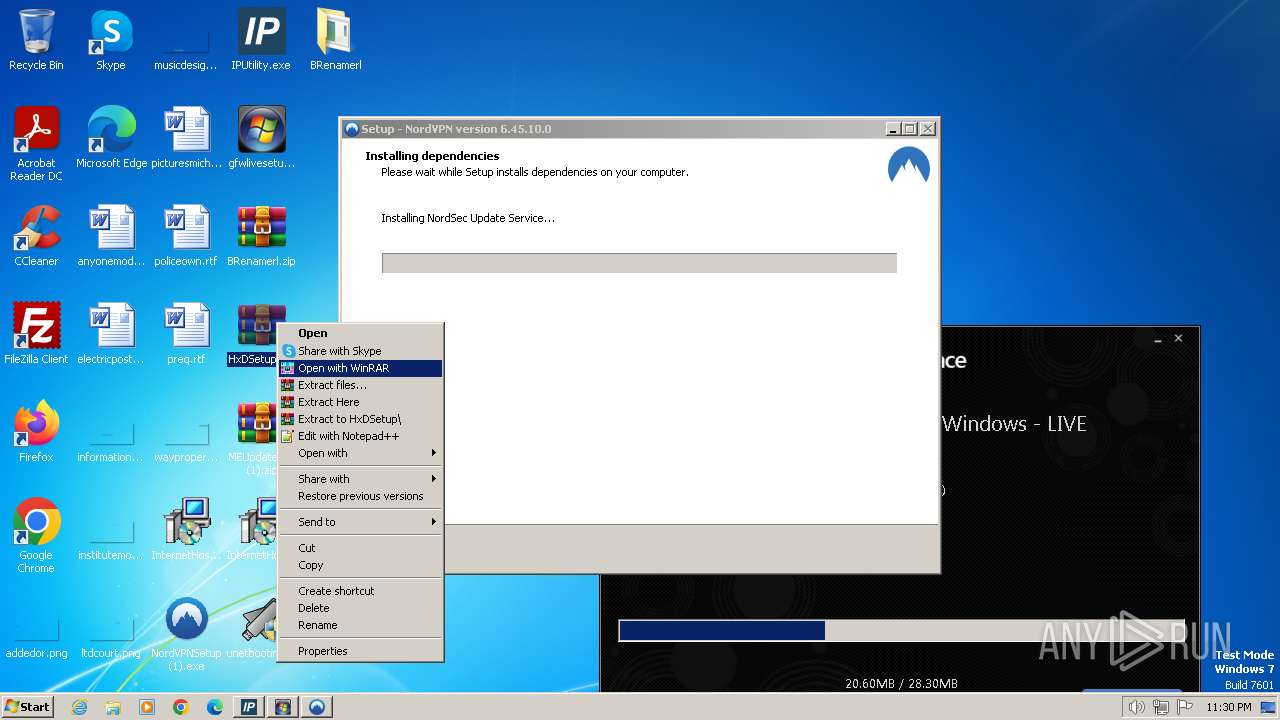Click the download progress bar in black window

[x=901, y=630]
